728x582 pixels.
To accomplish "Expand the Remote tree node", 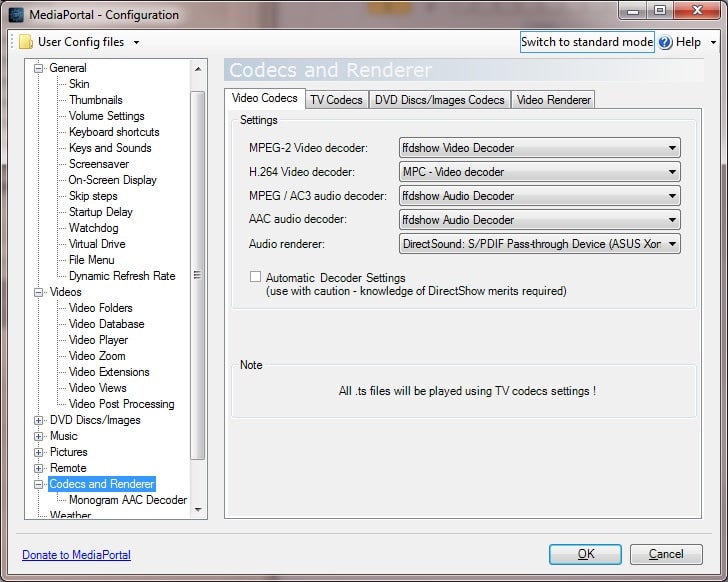I will 39,468.
